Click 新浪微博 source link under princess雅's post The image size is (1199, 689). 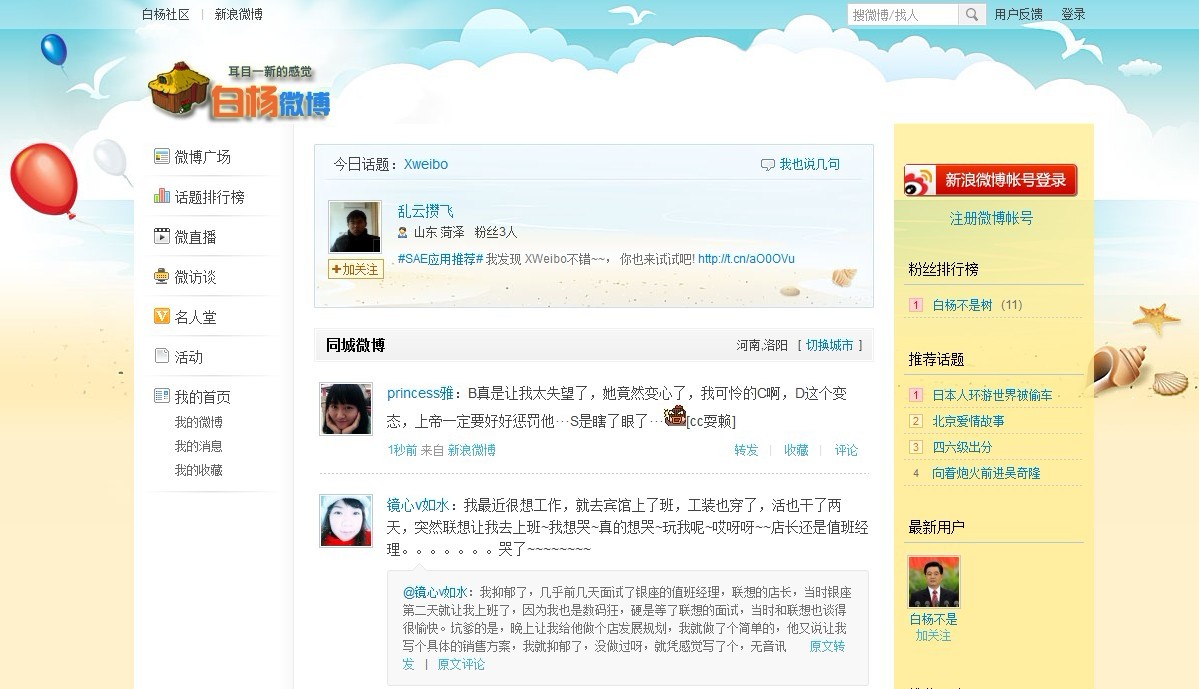point(472,450)
